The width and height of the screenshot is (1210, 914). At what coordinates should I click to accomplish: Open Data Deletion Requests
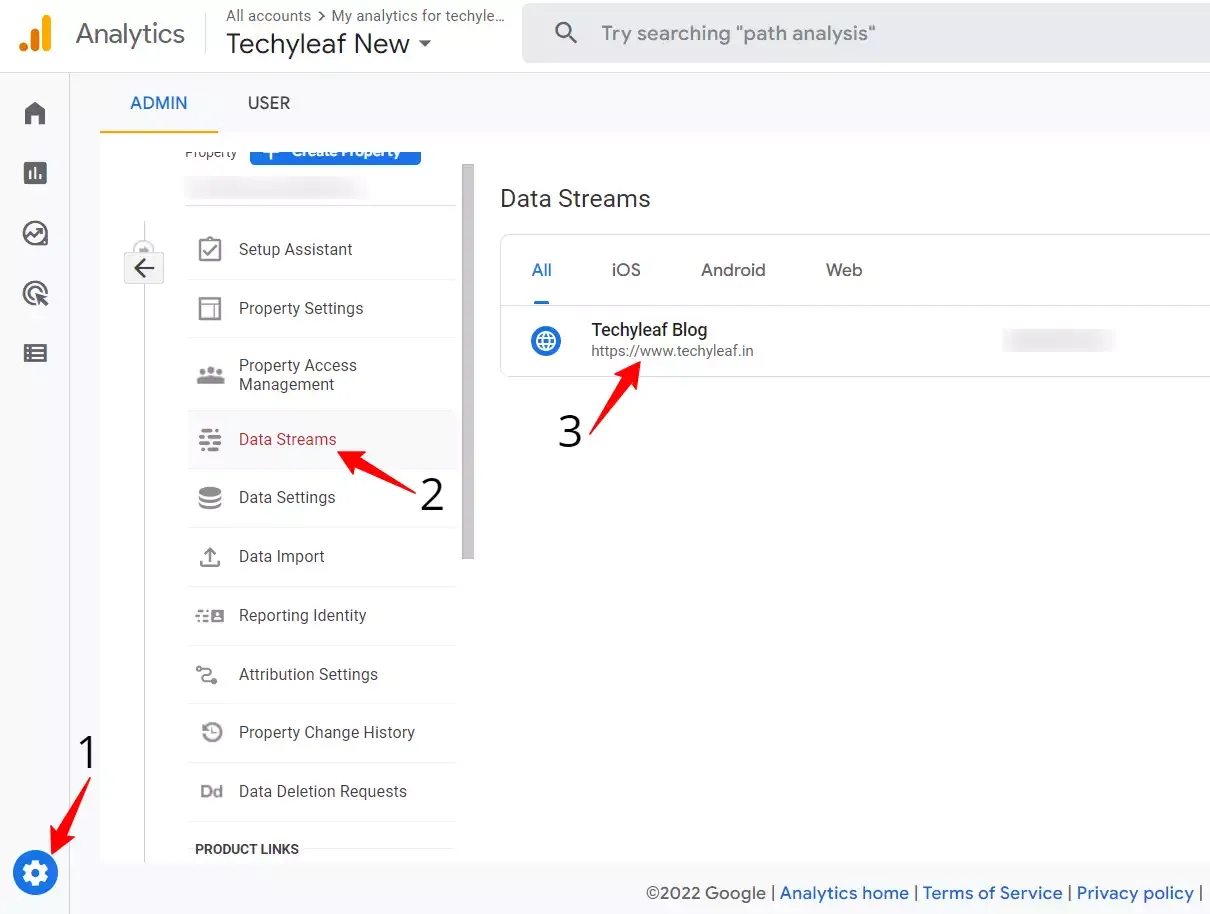pos(321,791)
